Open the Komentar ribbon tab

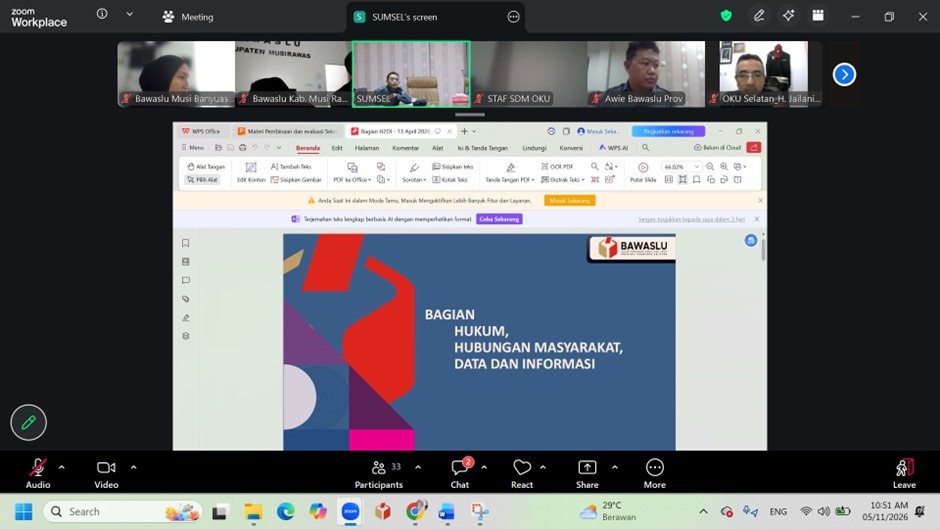pos(405,148)
